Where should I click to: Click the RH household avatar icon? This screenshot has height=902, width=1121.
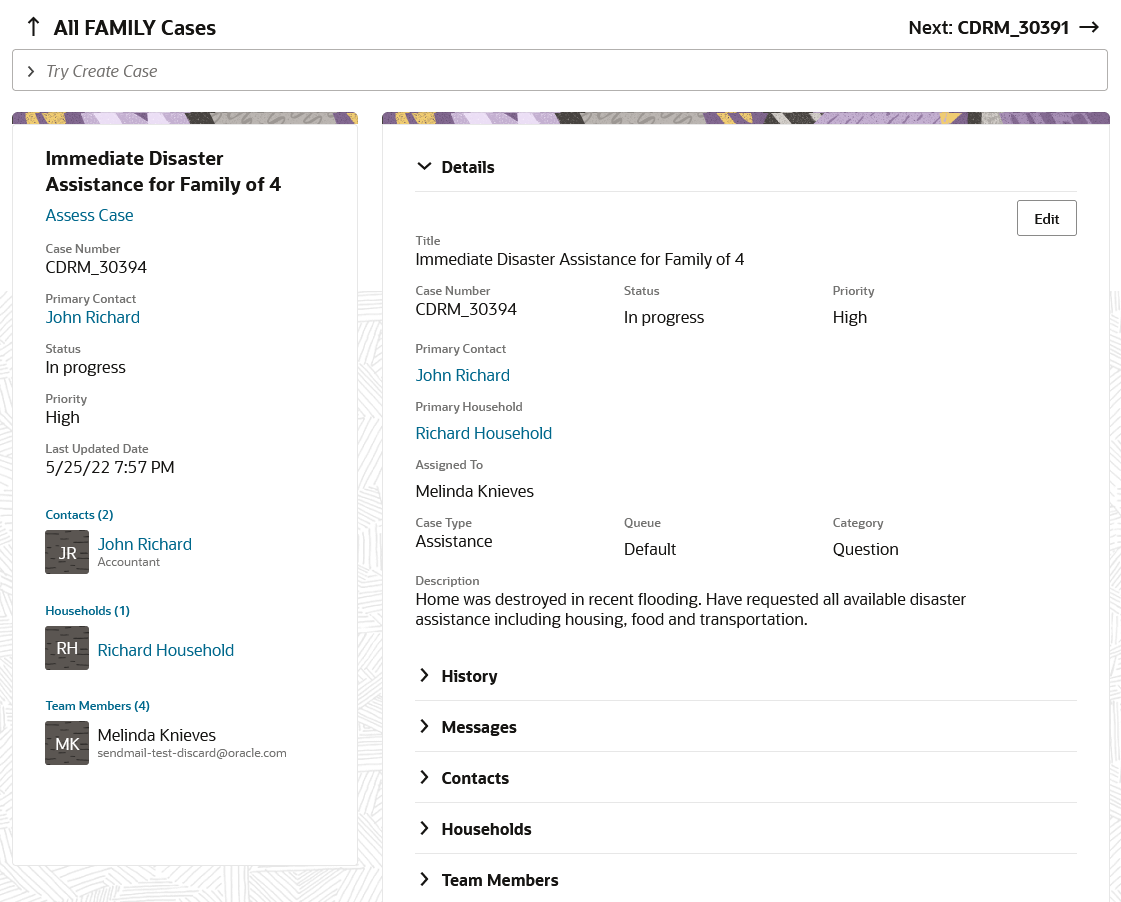[67, 648]
